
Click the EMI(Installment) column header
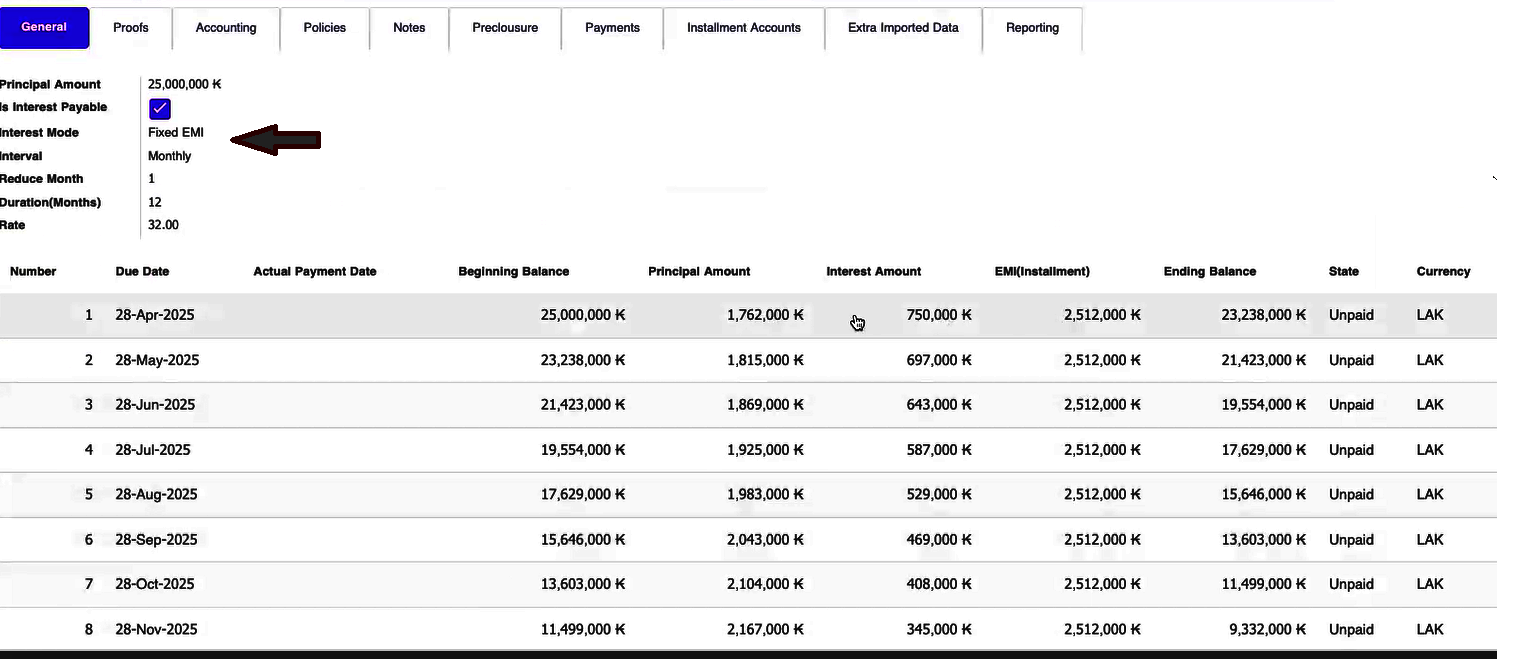coord(1042,271)
